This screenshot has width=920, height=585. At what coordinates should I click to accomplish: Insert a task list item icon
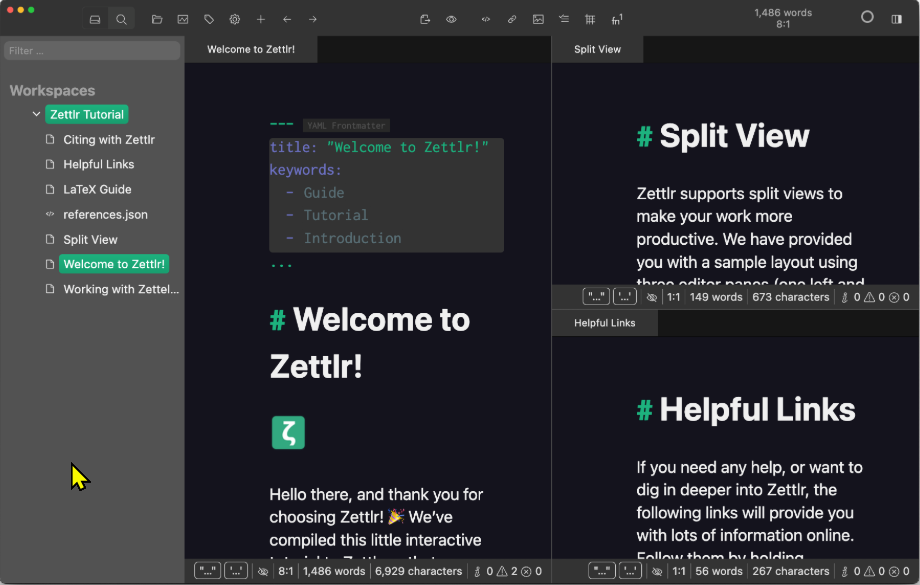click(x=564, y=19)
